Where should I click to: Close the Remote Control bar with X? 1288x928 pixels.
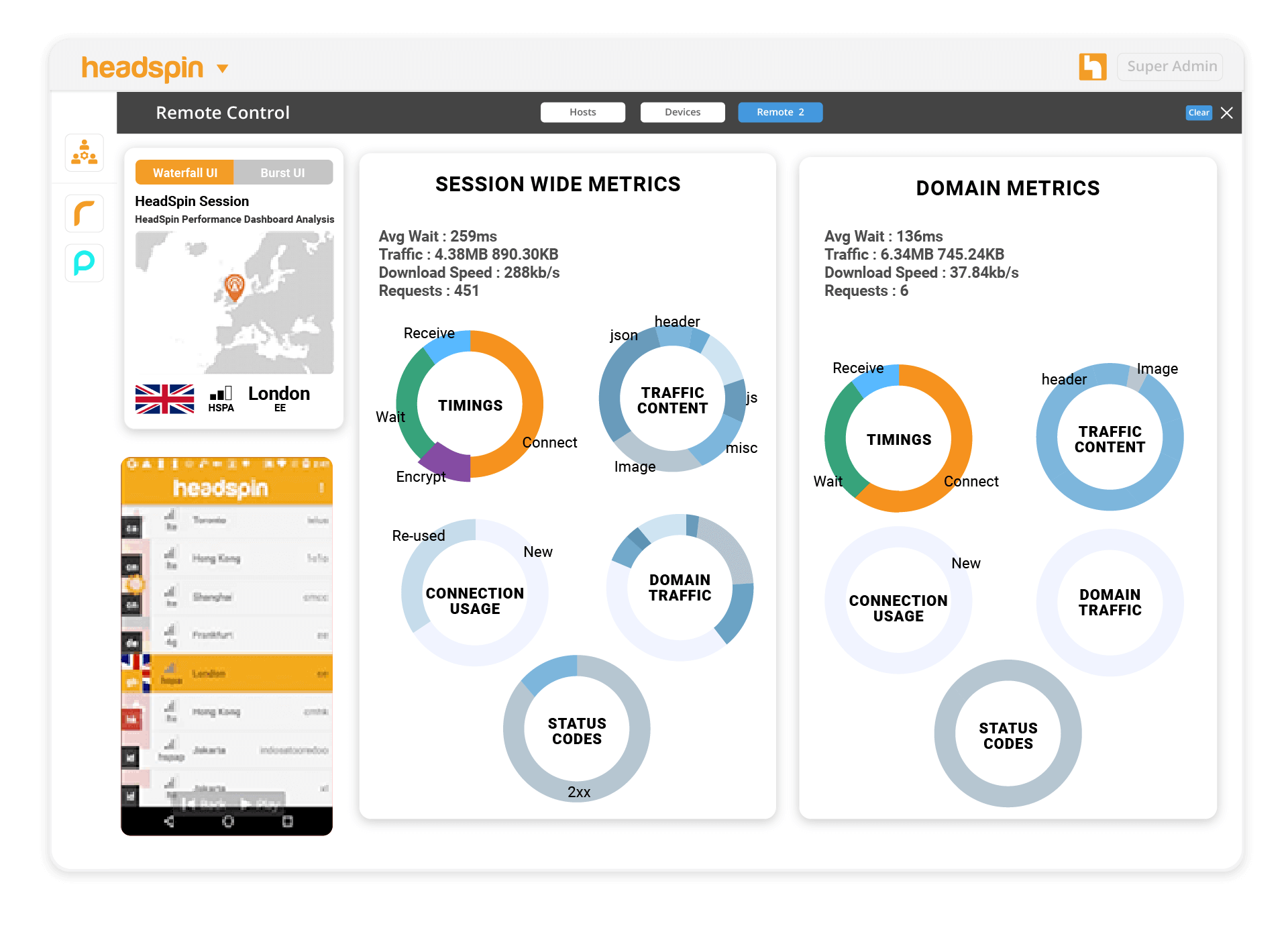[x=1227, y=113]
